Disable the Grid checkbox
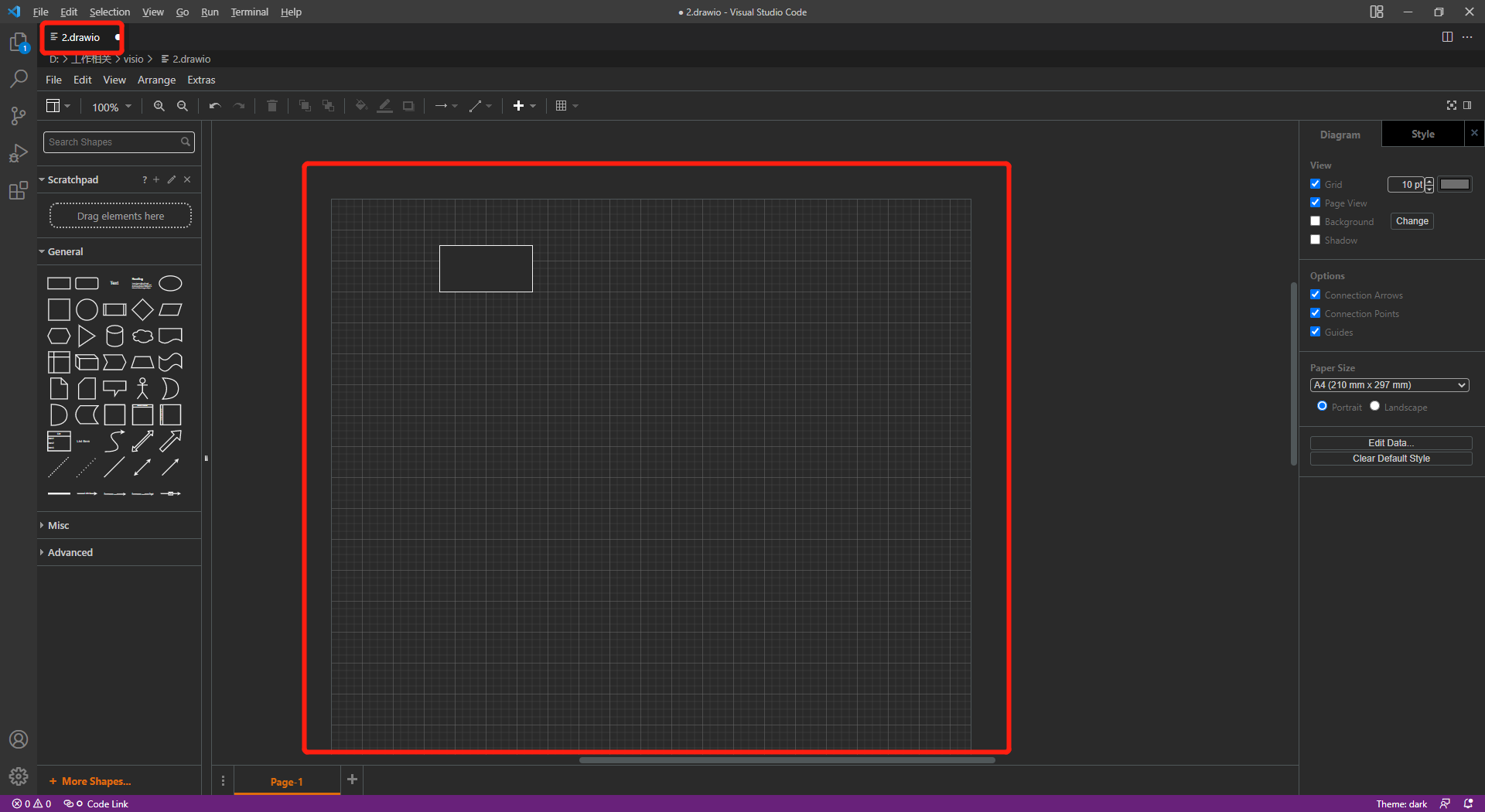 1315,183
